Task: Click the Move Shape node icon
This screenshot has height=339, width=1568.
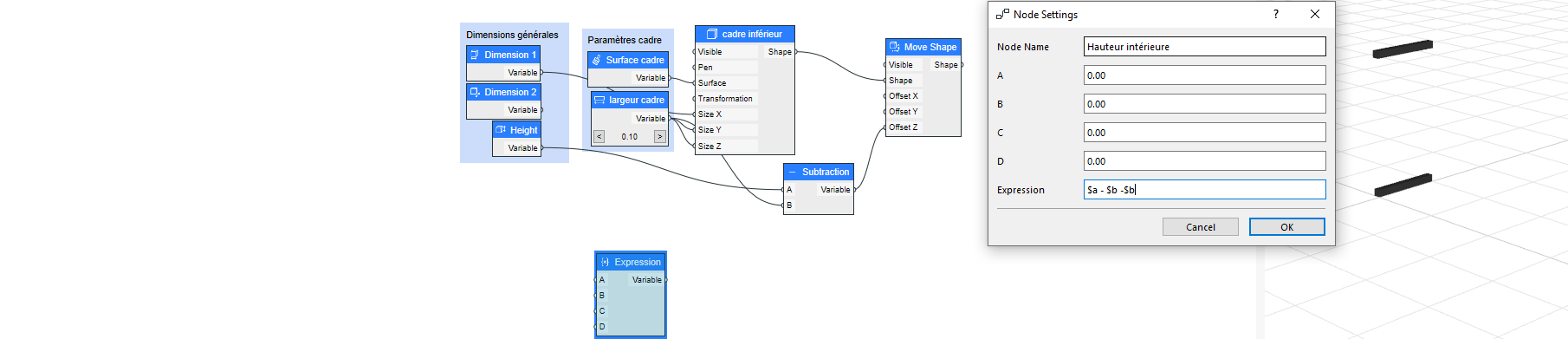Action: [x=895, y=47]
